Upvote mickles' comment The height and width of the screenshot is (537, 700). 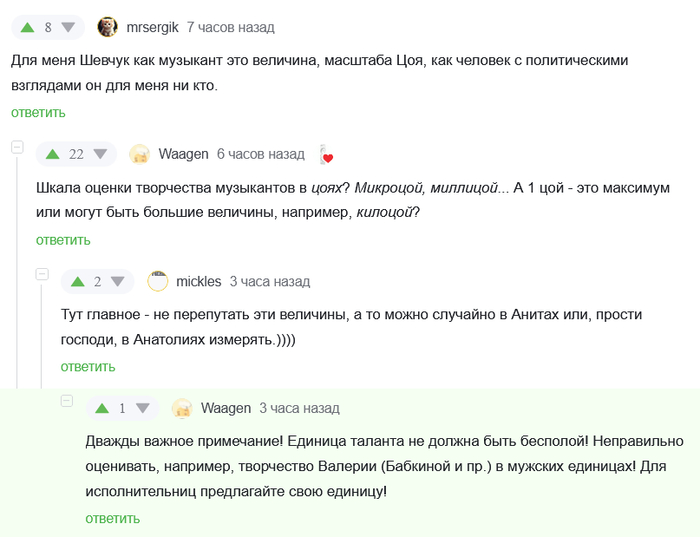click(x=77, y=281)
